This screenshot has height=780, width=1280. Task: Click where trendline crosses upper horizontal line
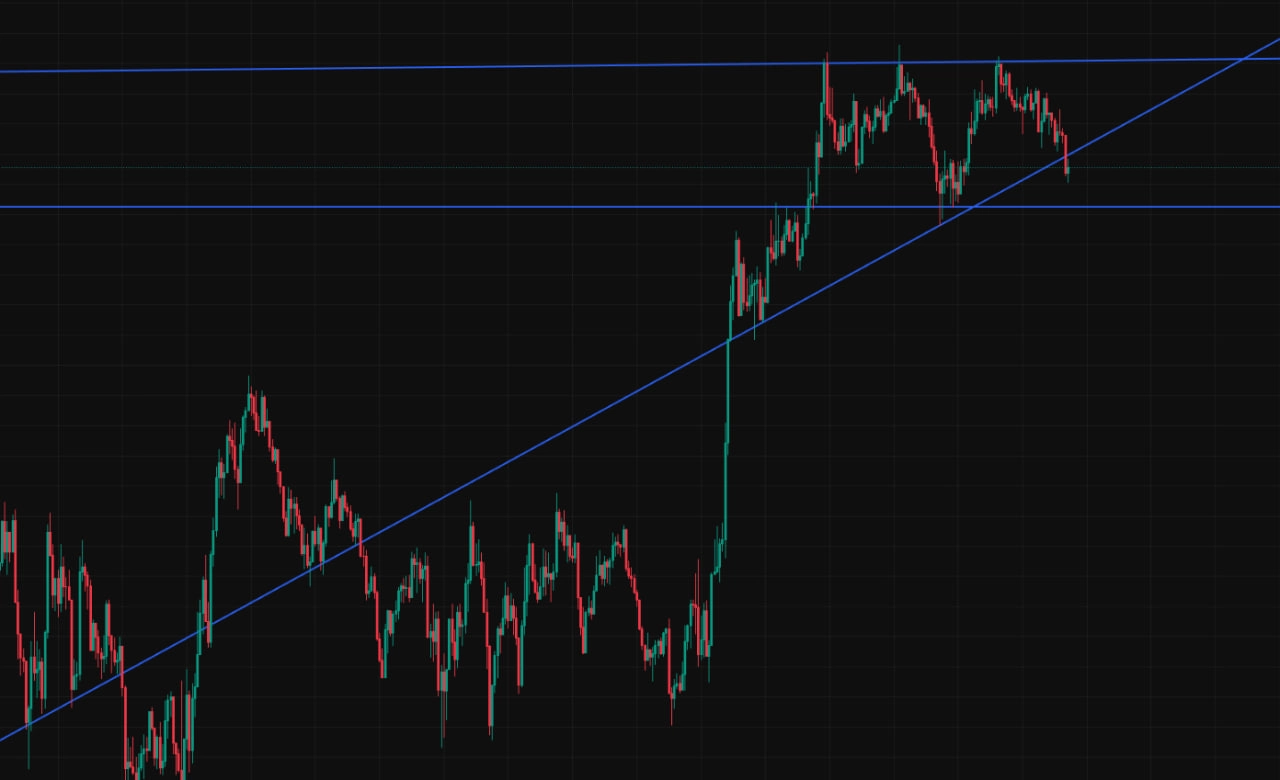1244,60
